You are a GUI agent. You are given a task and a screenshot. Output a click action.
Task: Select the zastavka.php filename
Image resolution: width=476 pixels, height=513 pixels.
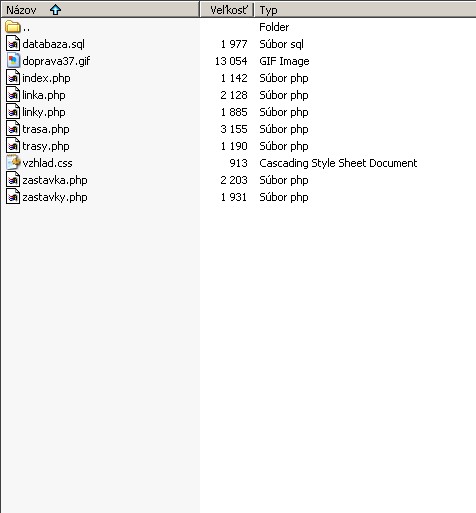(55, 180)
